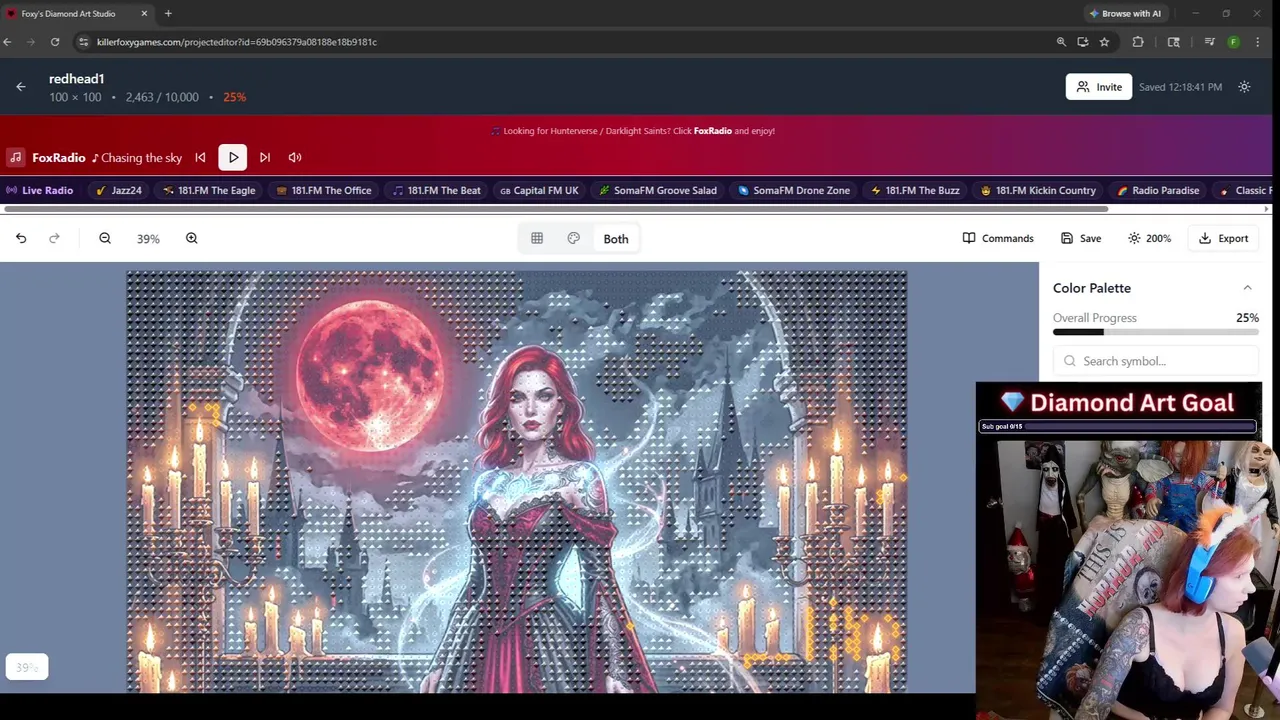Open the browser extensions puzzle icon
The width and height of the screenshot is (1280, 720).
click(x=1138, y=42)
